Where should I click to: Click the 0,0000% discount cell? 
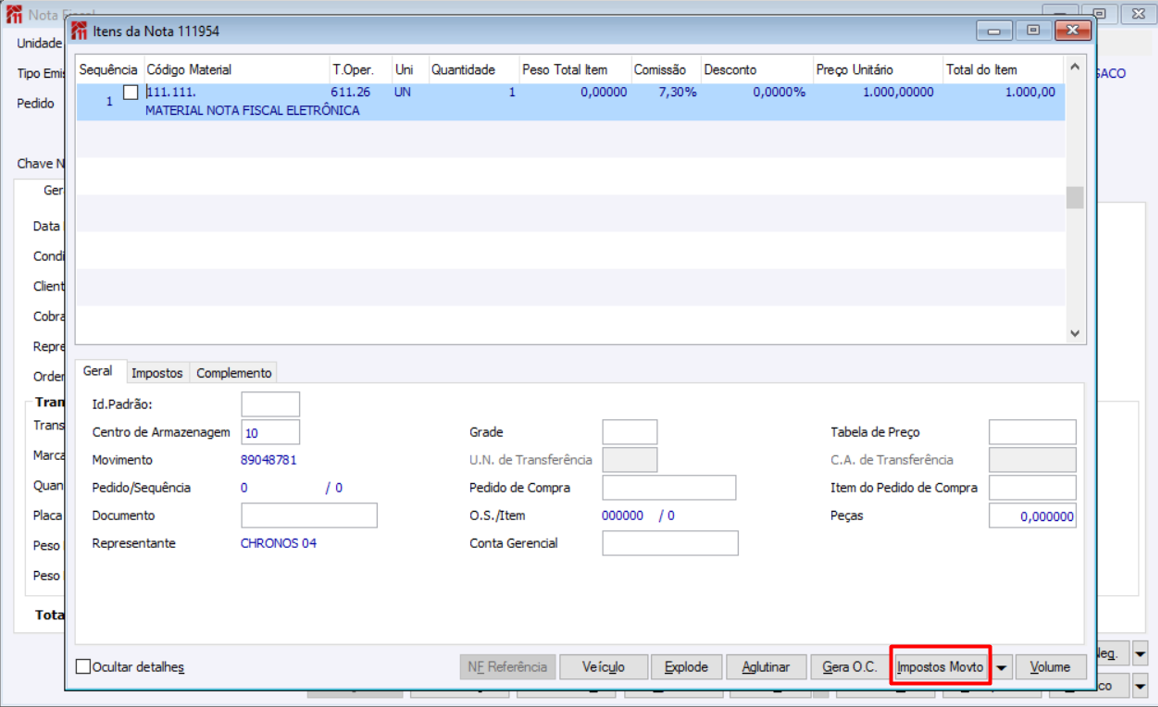tap(778, 92)
